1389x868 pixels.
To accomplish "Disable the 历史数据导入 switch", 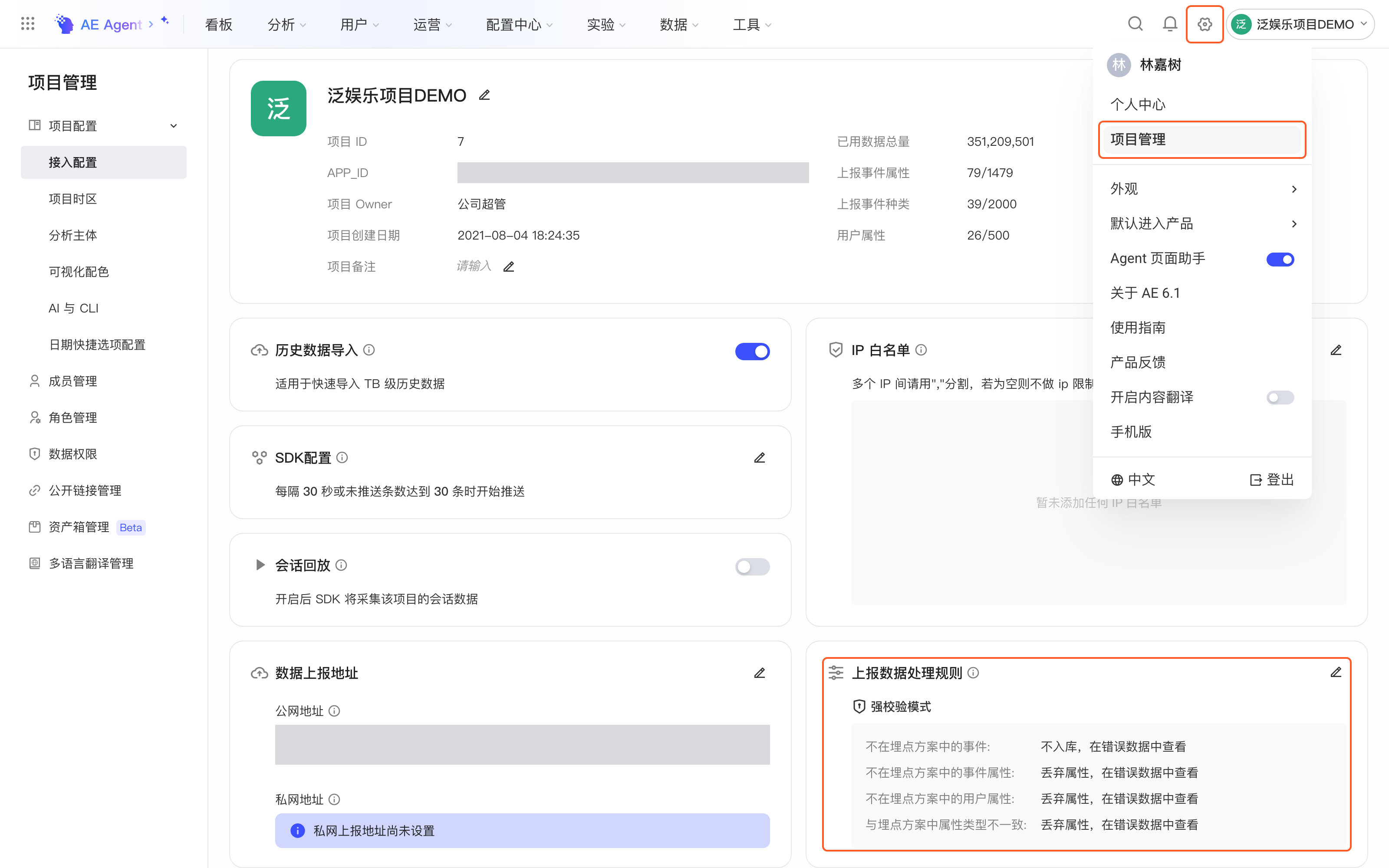I will tap(752, 352).
